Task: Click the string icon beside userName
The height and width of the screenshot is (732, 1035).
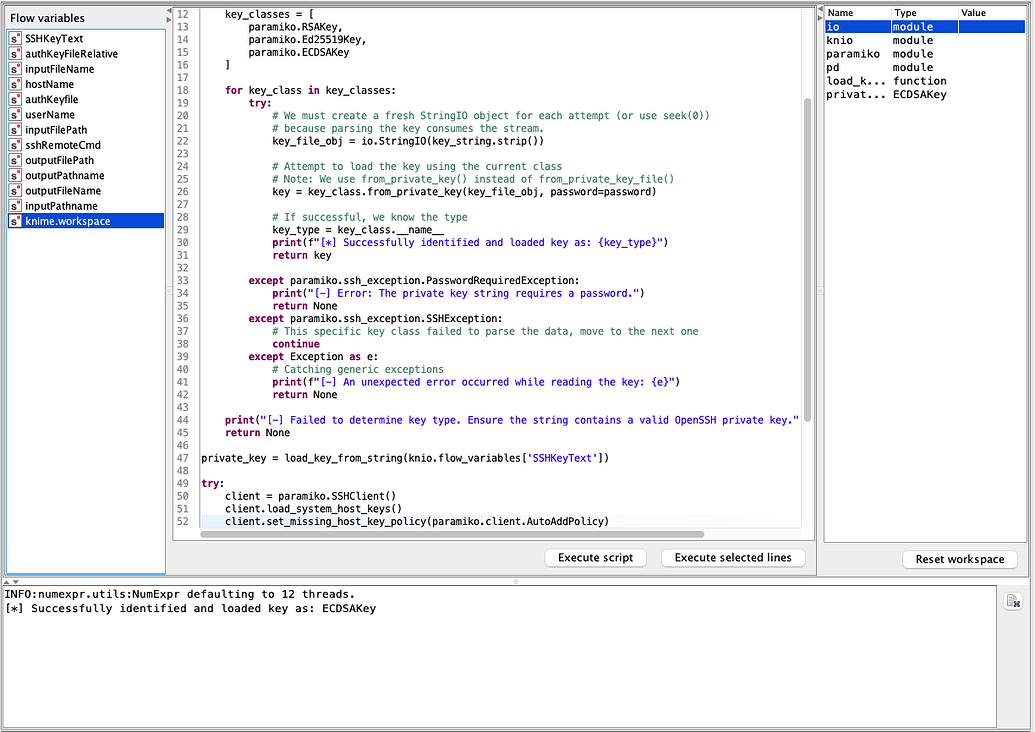Action: click(15, 114)
